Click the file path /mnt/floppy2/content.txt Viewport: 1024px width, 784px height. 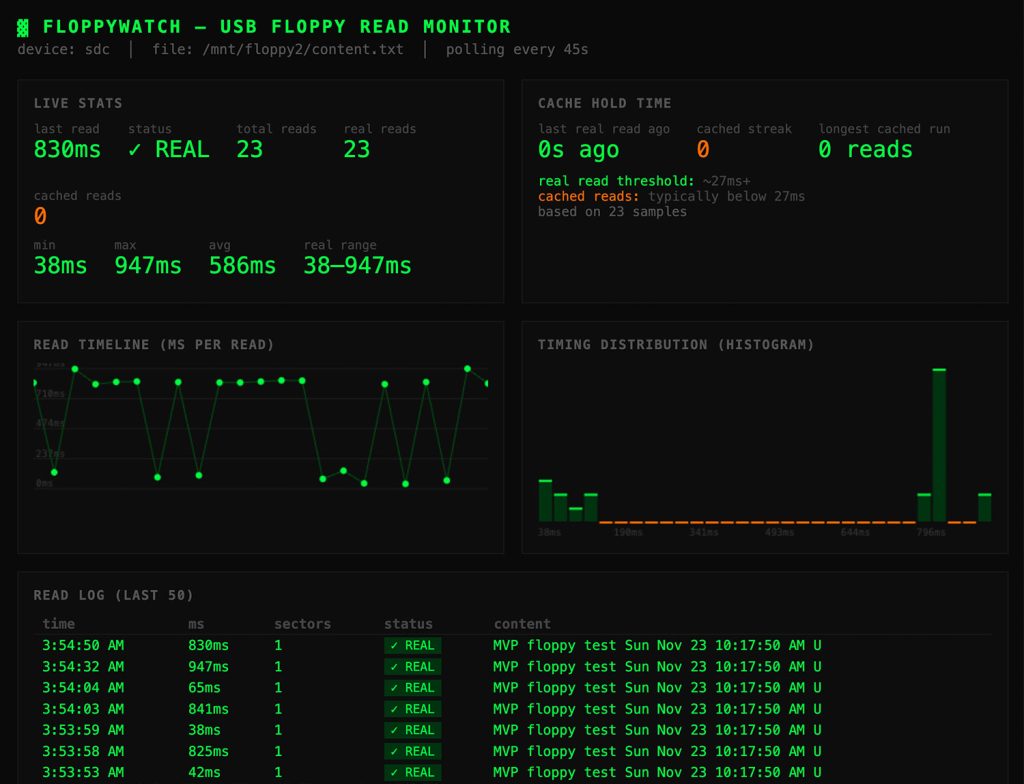[x=291, y=49]
